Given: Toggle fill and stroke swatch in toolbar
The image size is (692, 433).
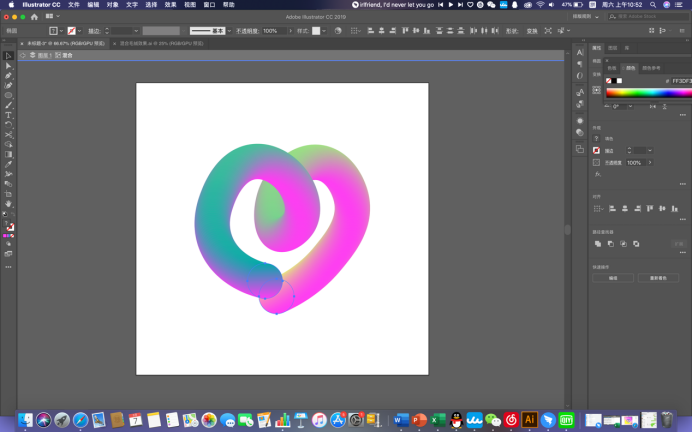Looking at the screenshot, I should pos(9,226).
